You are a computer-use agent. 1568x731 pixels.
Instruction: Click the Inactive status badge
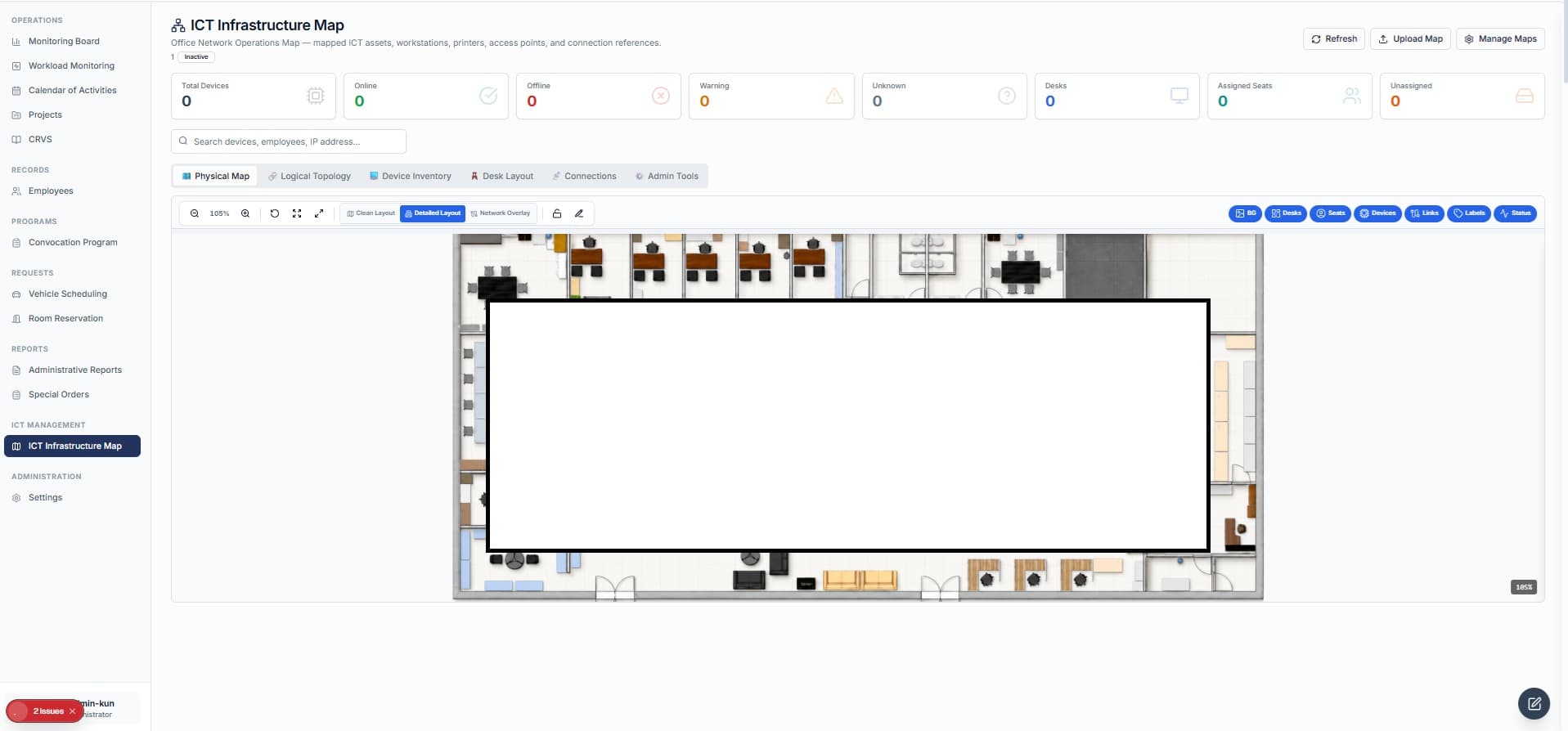point(196,57)
